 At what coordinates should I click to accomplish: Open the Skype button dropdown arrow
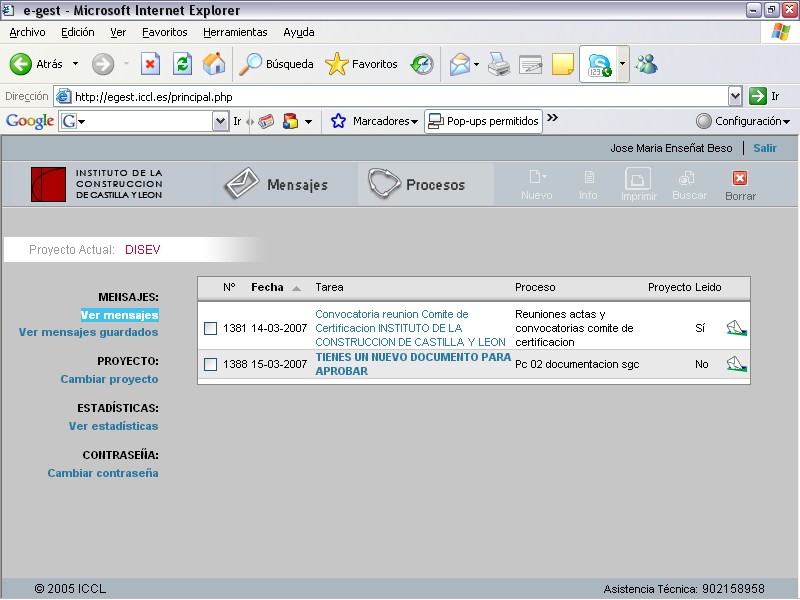pyautogui.click(x=622, y=64)
